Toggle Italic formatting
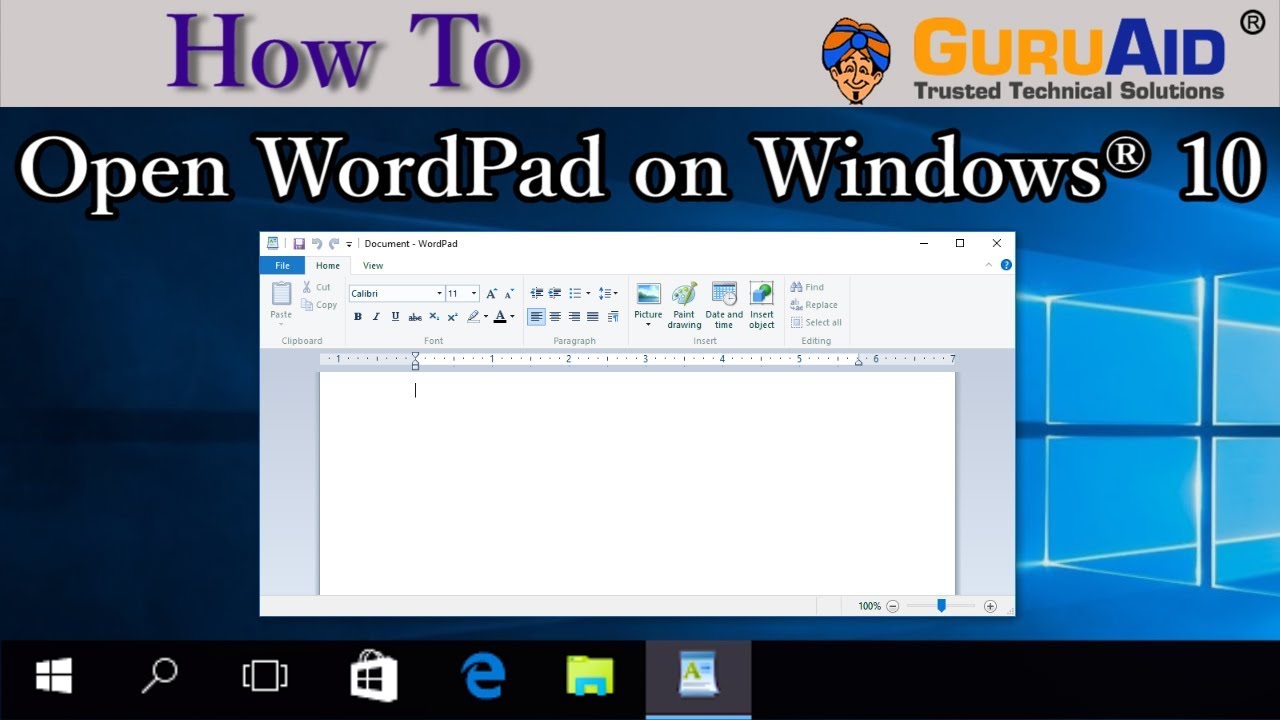 (376, 317)
